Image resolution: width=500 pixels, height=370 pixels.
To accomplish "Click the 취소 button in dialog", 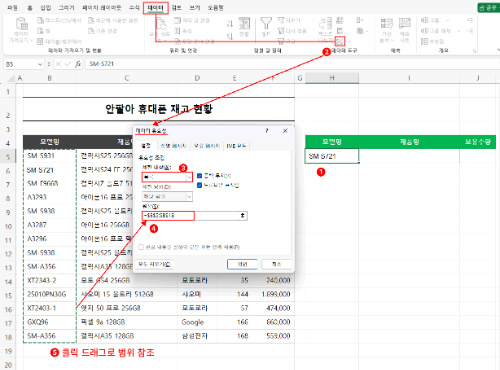I will (276, 264).
